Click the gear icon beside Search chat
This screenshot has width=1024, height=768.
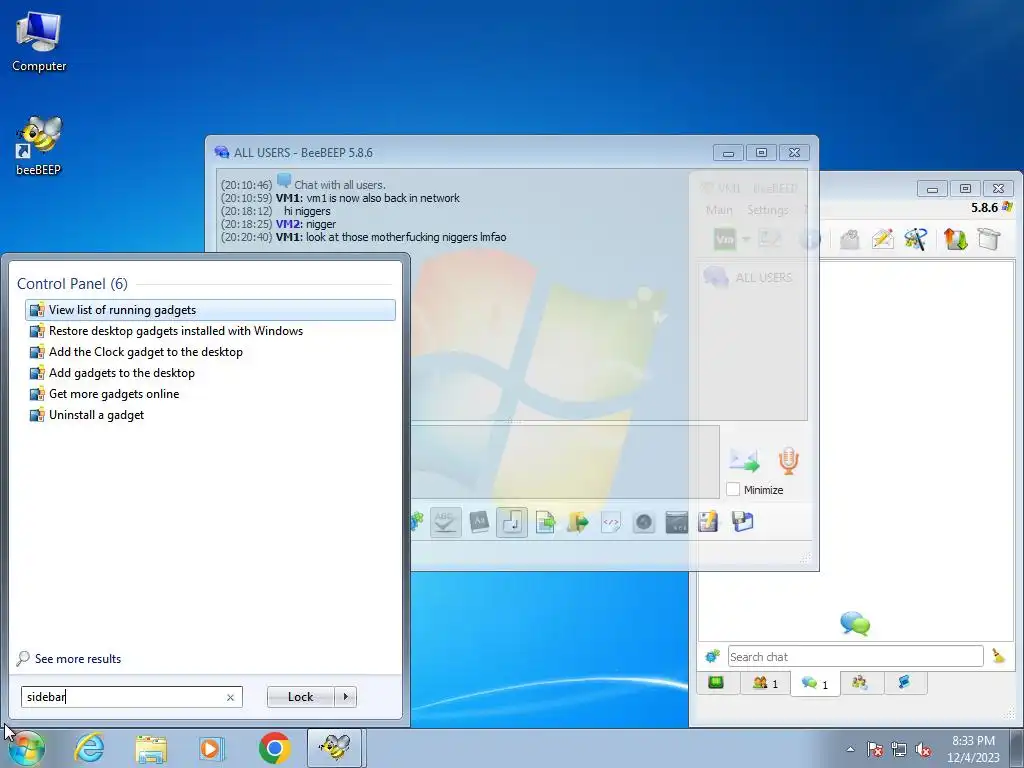tap(712, 656)
